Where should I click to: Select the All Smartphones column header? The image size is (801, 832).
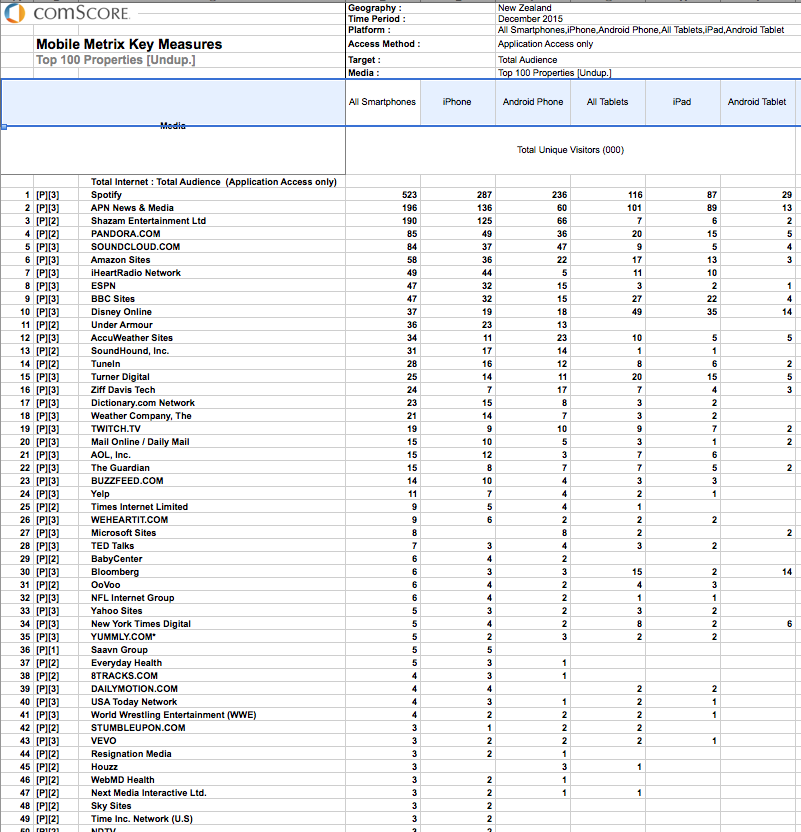click(382, 102)
